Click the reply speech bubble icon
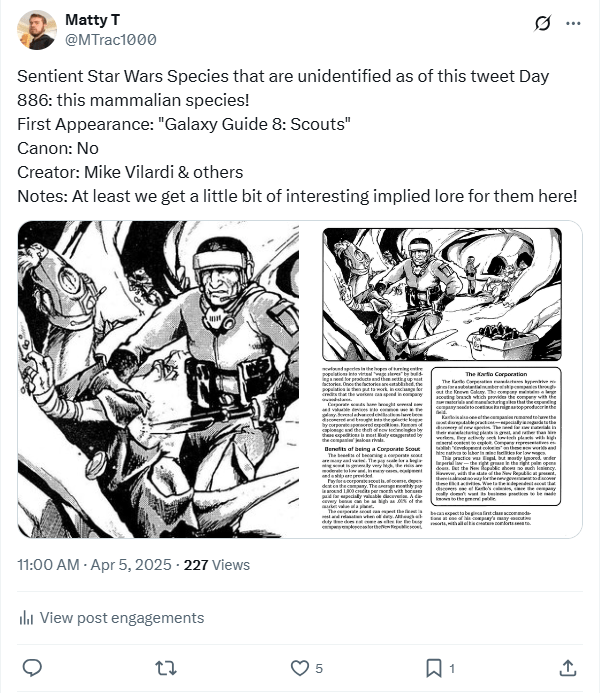 pos(32,668)
